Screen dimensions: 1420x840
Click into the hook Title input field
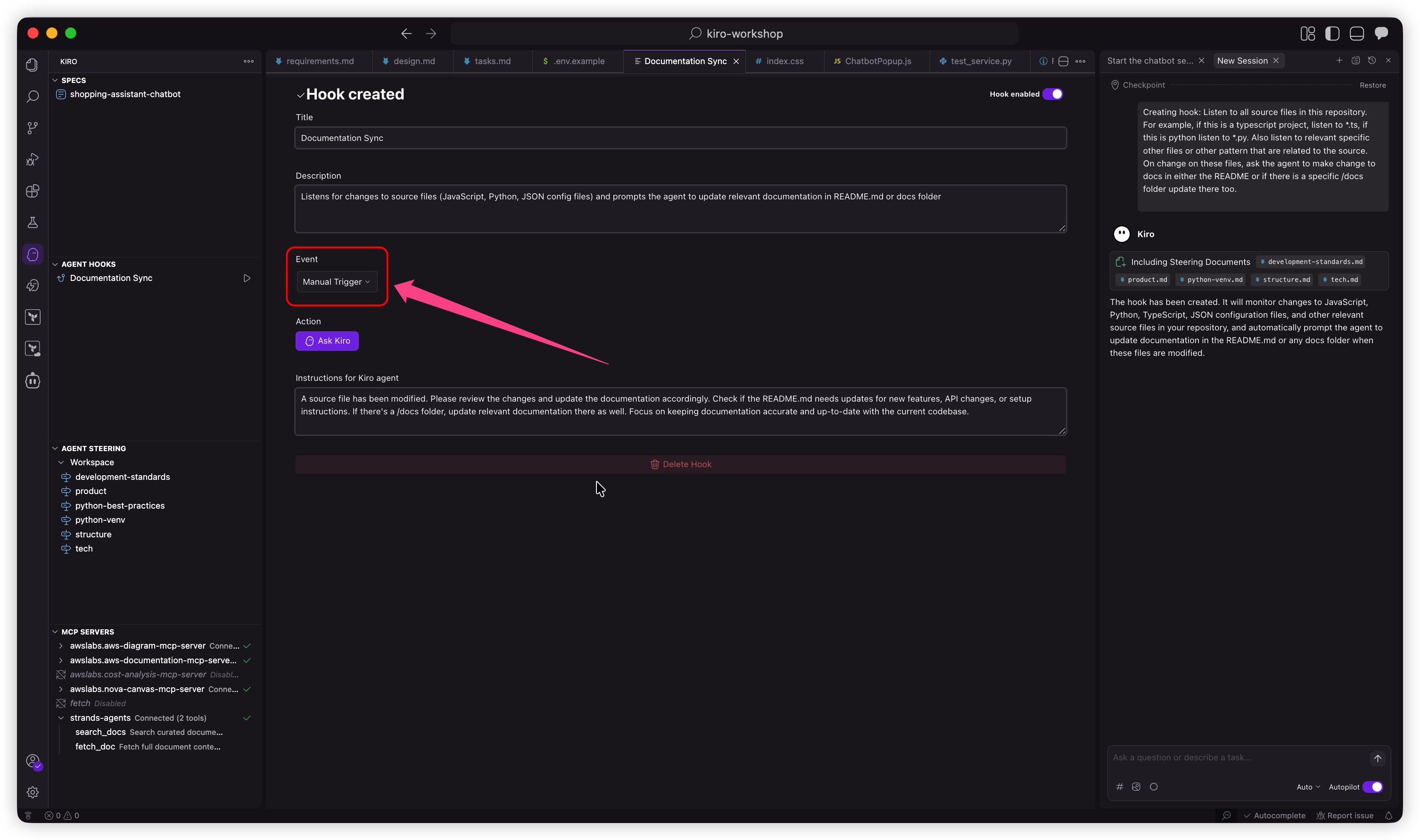coord(680,138)
